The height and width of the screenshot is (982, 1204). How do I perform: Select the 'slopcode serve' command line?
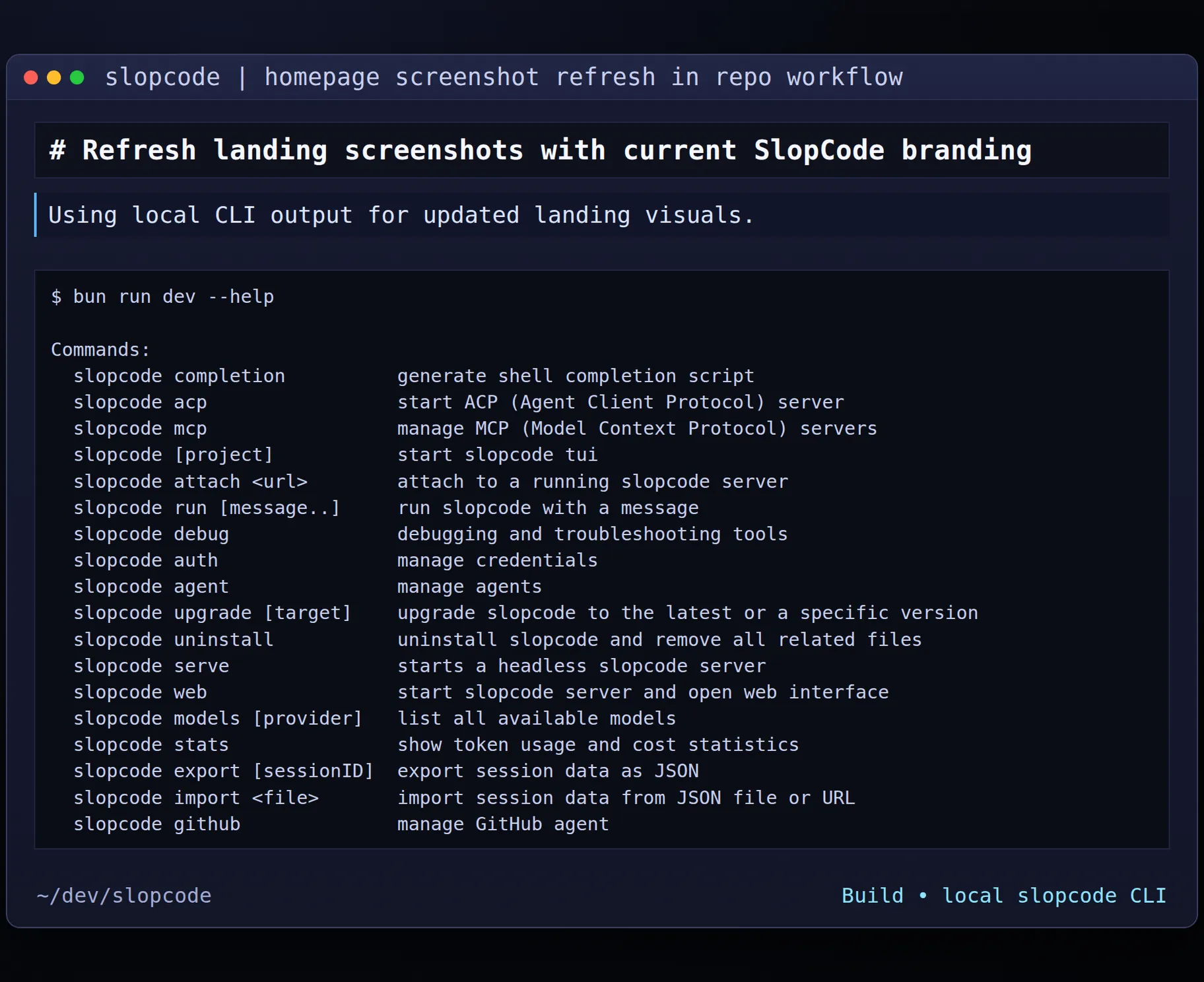point(151,666)
